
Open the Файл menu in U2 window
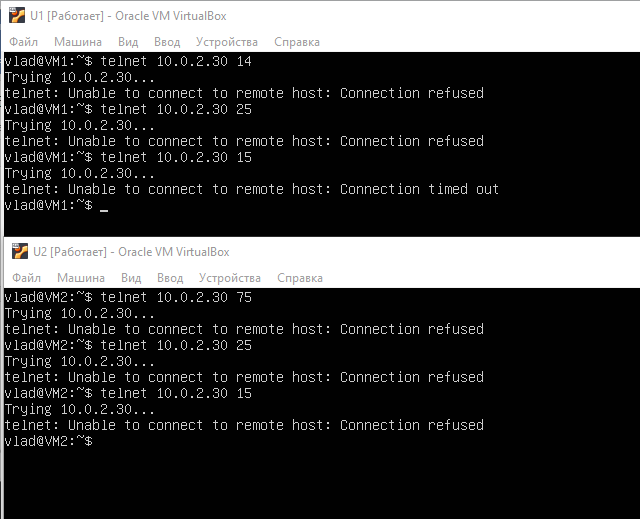pyautogui.click(x=27, y=278)
